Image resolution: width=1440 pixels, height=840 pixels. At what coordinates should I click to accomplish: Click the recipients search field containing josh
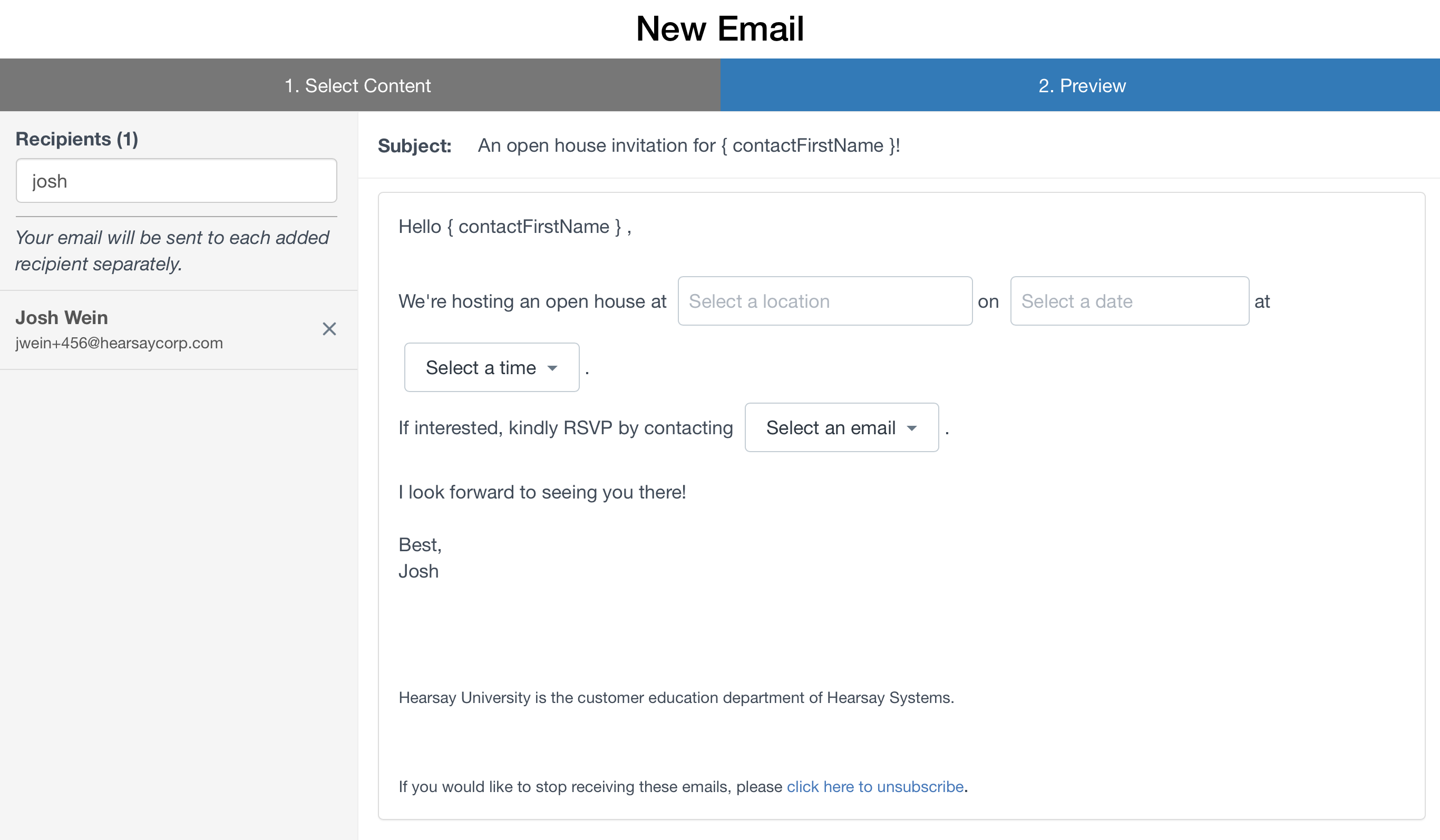[x=177, y=181]
